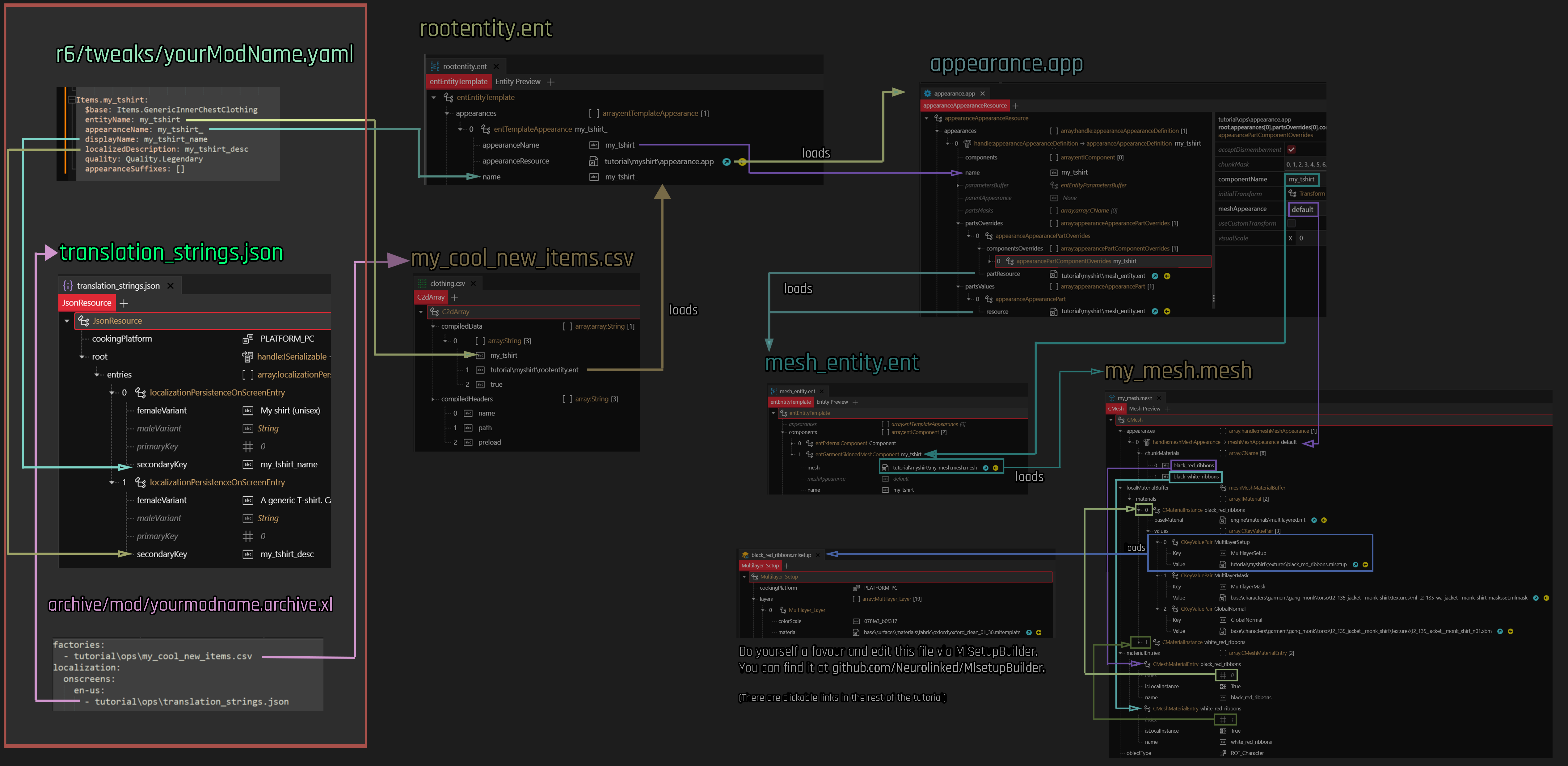Click plus icon beside C2dArray tab
Viewport: 1568px width, 766px height.
tap(455, 297)
